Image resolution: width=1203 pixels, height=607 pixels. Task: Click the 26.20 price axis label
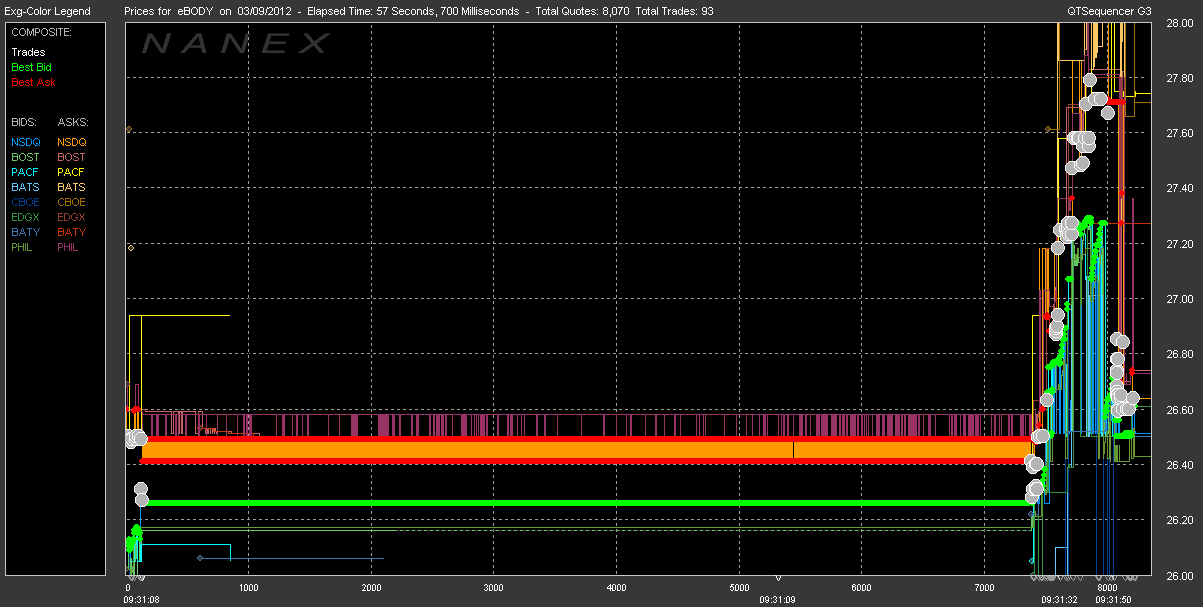point(1178,521)
